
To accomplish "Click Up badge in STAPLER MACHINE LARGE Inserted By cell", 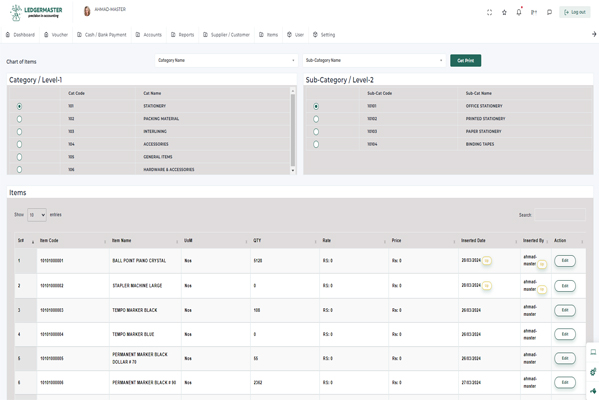I will tap(542, 290).
